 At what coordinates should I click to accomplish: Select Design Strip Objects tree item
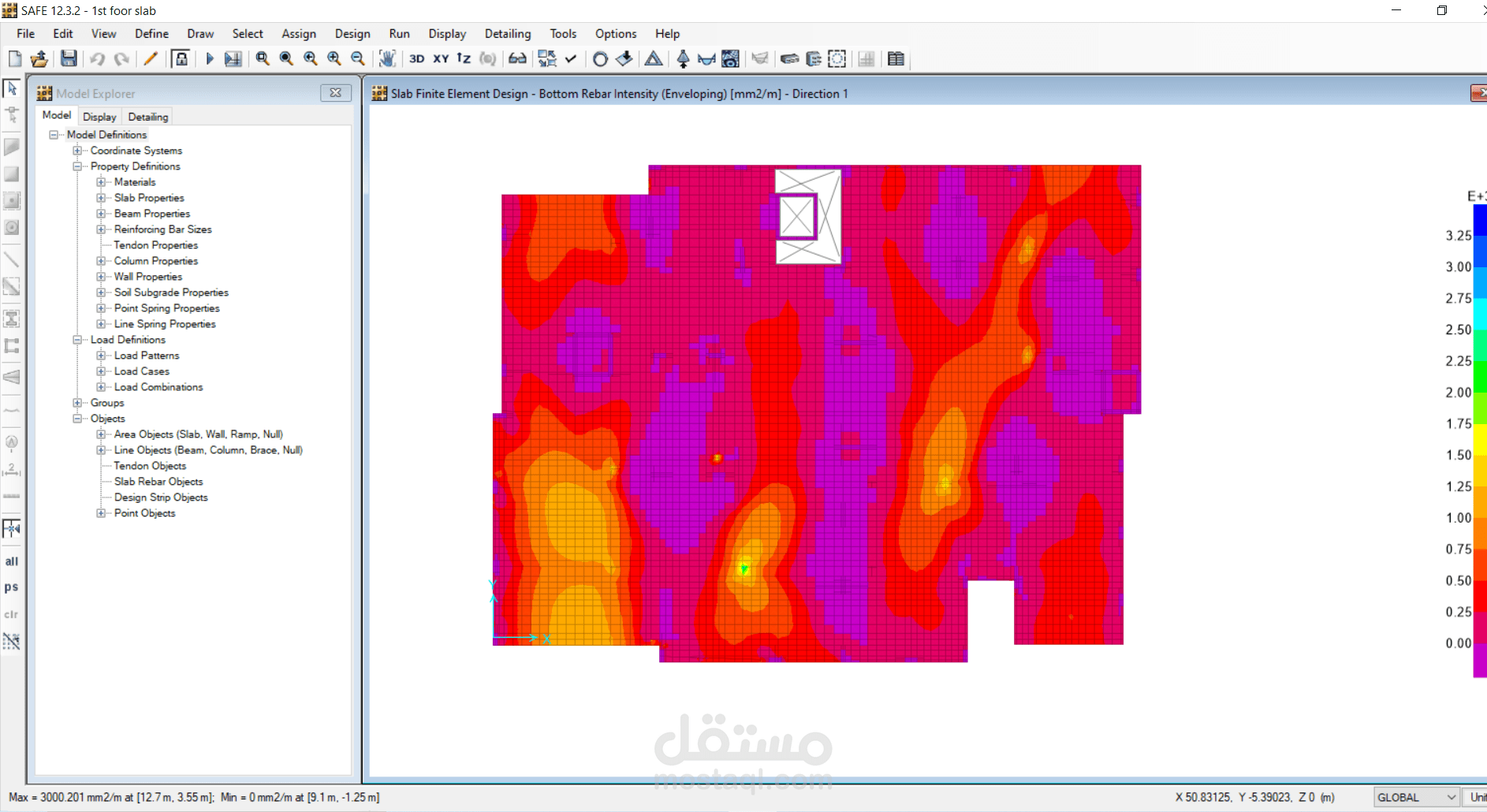pyautogui.click(x=161, y=497)
